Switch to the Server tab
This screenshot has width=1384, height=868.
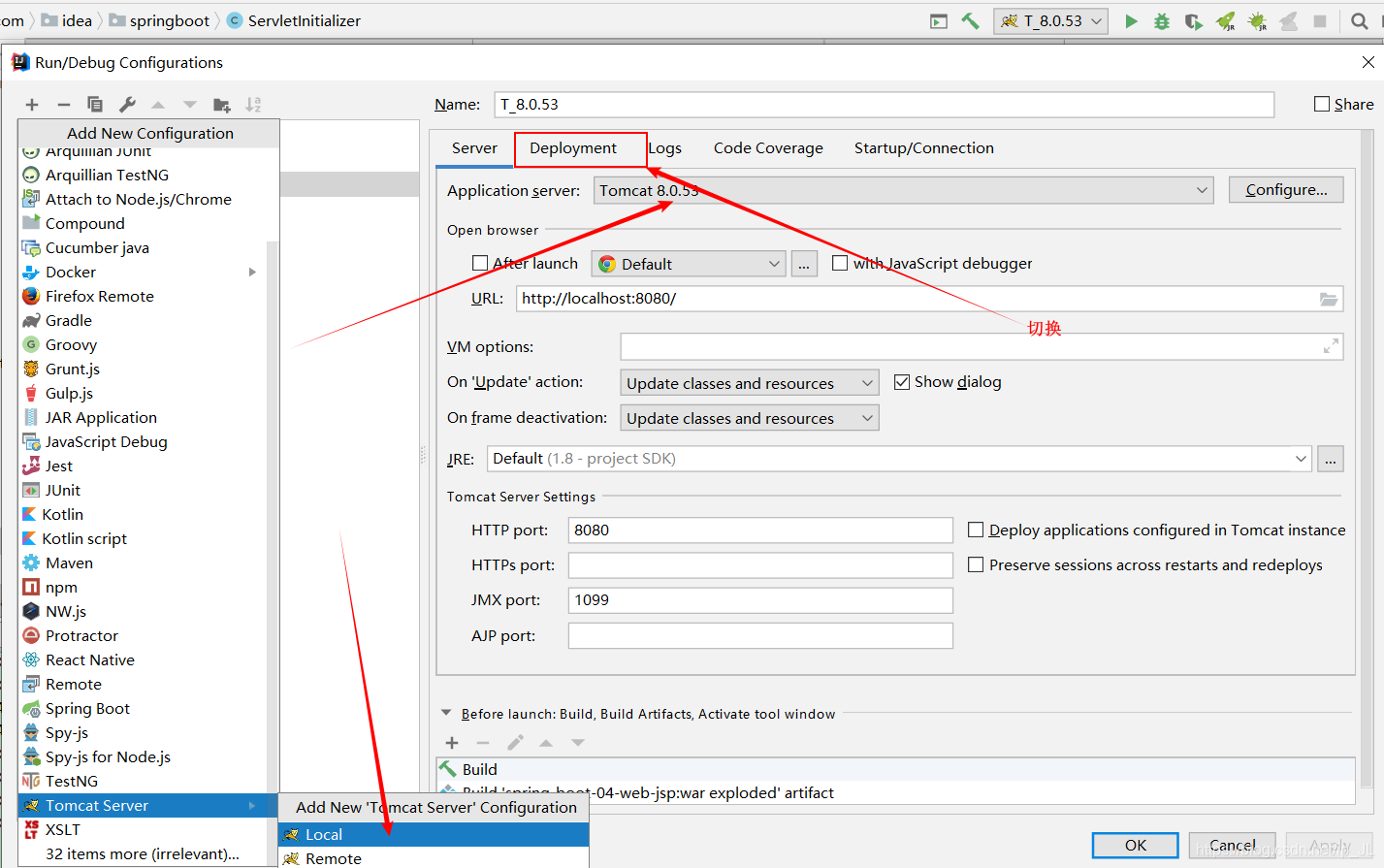[474, 148]
